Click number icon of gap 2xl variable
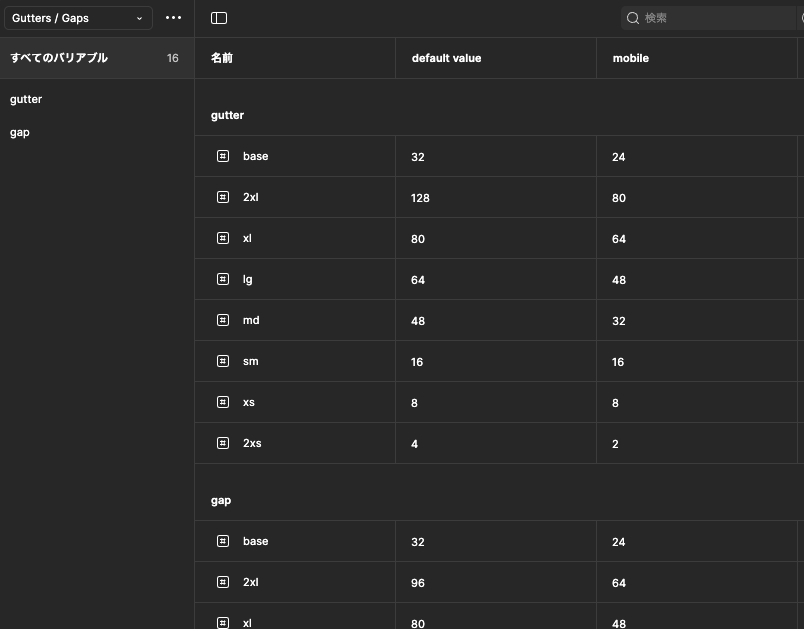Viewport: 804px width, 629px height. pos(223,582)
